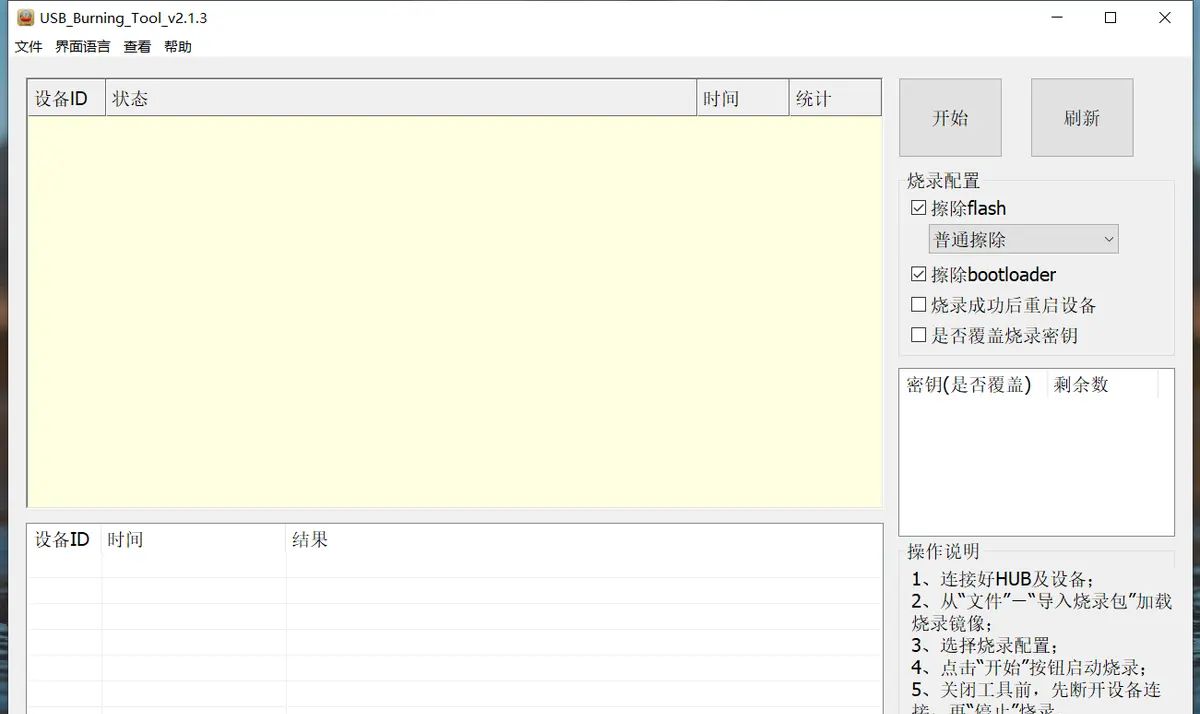Click the 设备ID column header in results table
This screenshot has height=714, width=1200.
tap(64, 540)
